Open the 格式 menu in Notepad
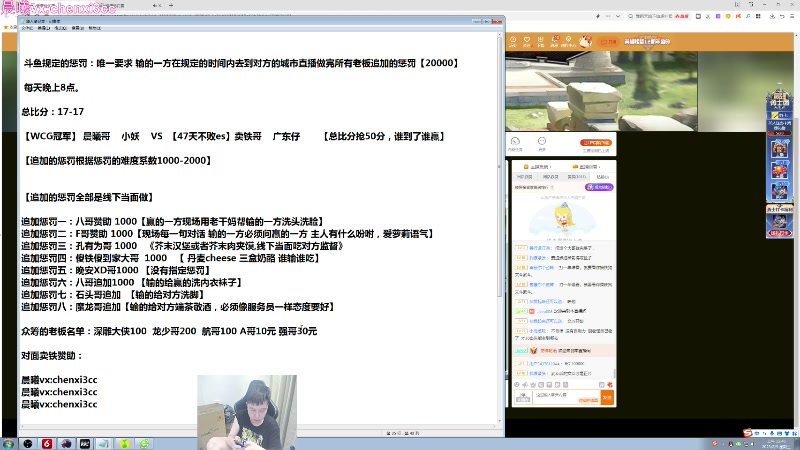The width and height of the screenshot is (800, 450). click(x=61, y=28)
